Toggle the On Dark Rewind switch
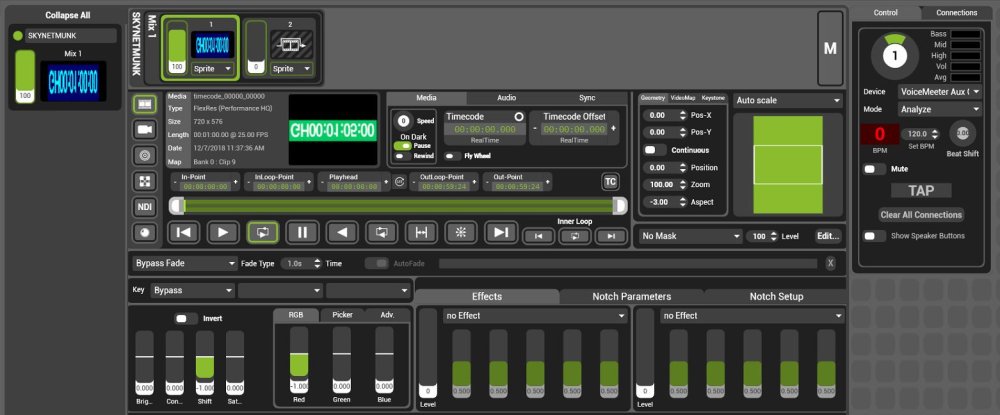Viewport: 1000px width, 415px height. (402, 156)
